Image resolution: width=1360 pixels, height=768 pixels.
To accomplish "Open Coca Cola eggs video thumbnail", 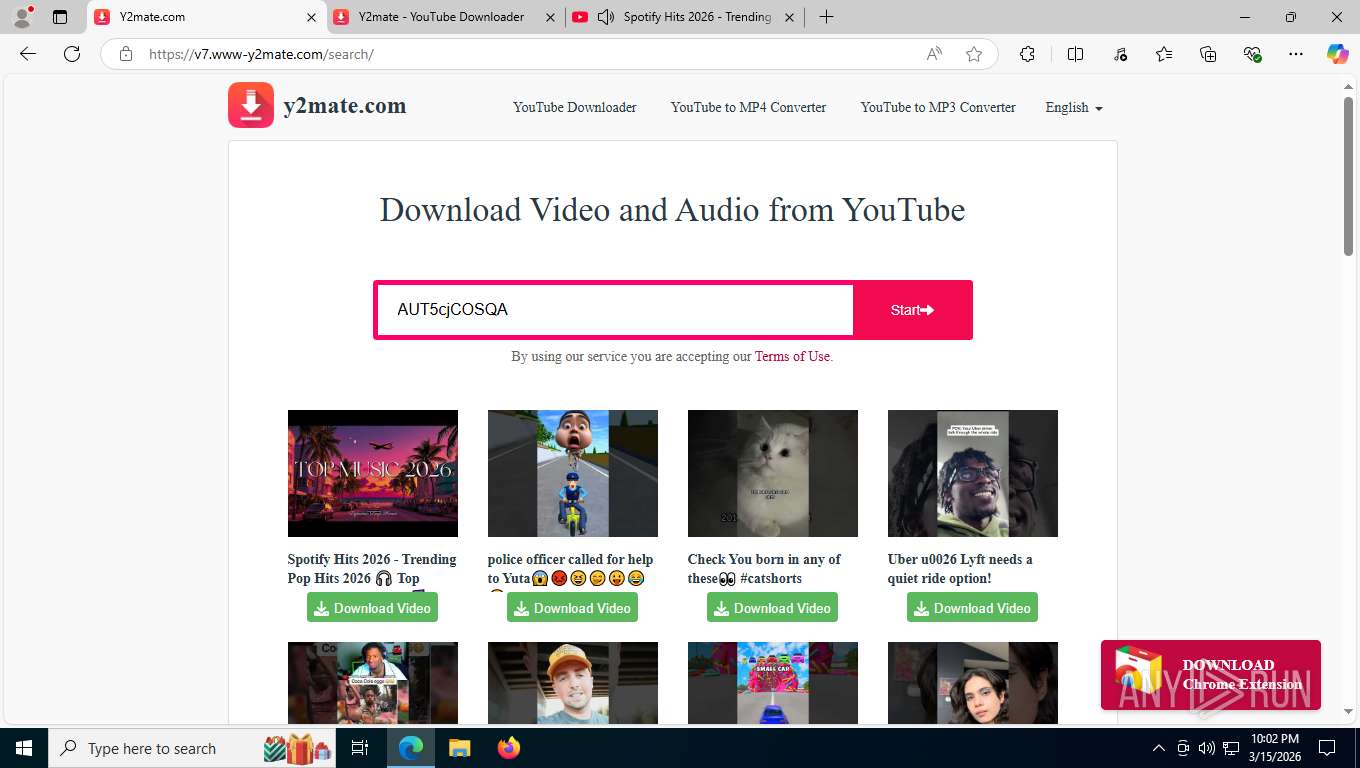I will click(373, 683).
